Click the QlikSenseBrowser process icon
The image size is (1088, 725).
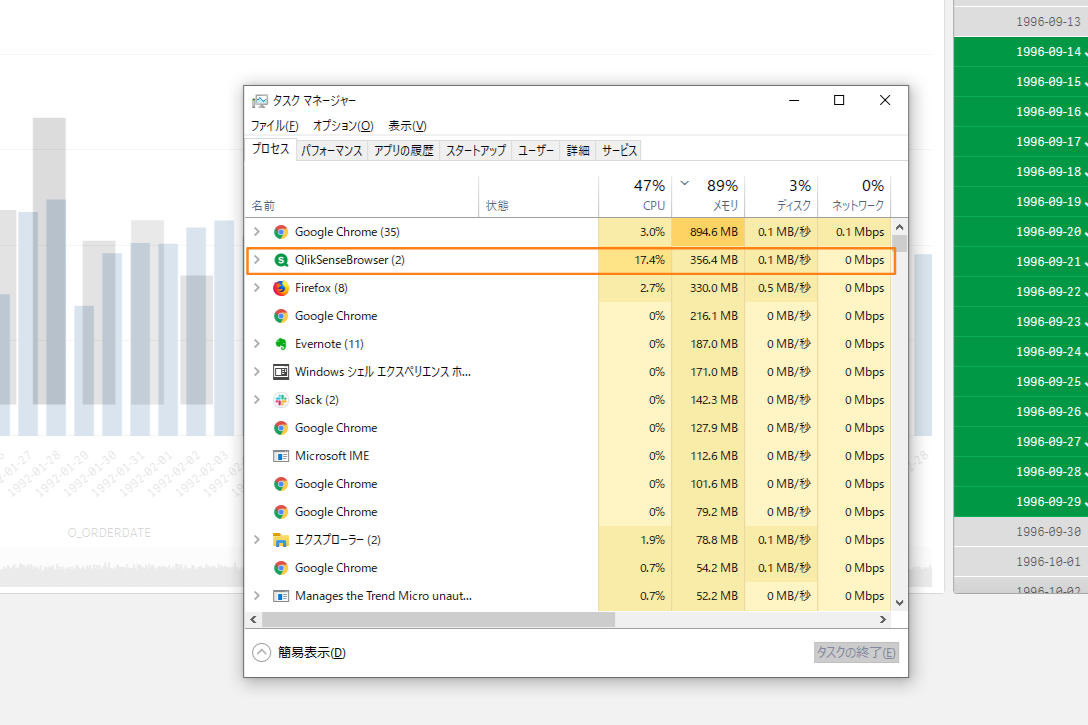(x=281, y=260)
